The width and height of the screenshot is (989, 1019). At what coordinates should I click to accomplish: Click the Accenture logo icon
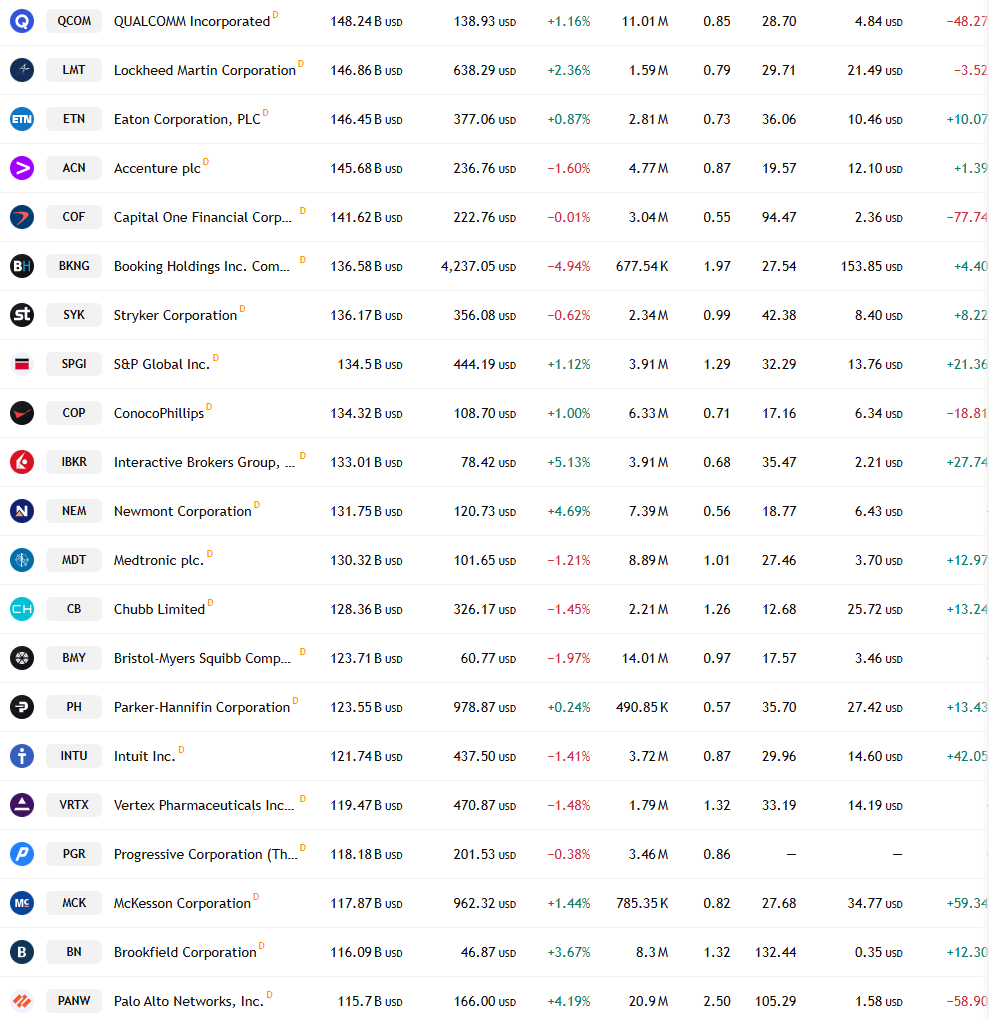coord(22,168)
